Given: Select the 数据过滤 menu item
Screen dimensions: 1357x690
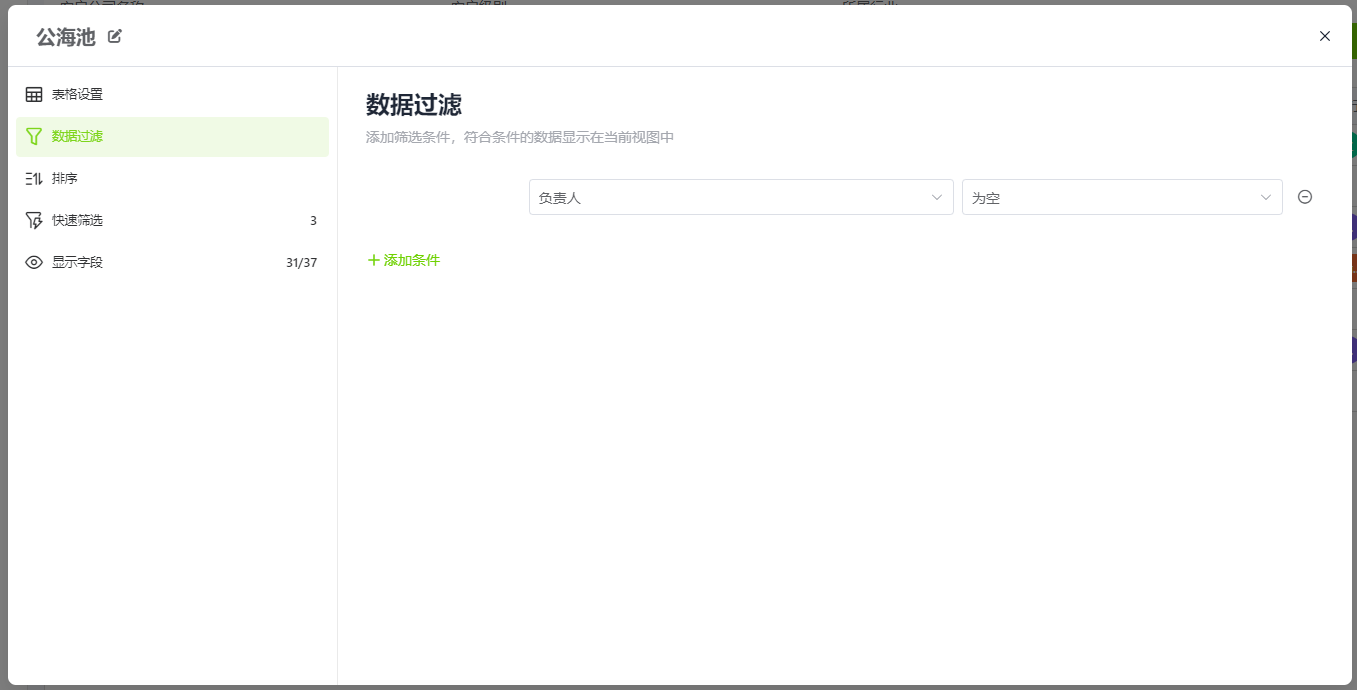Looking at the screenshot, I should point(172,137).
